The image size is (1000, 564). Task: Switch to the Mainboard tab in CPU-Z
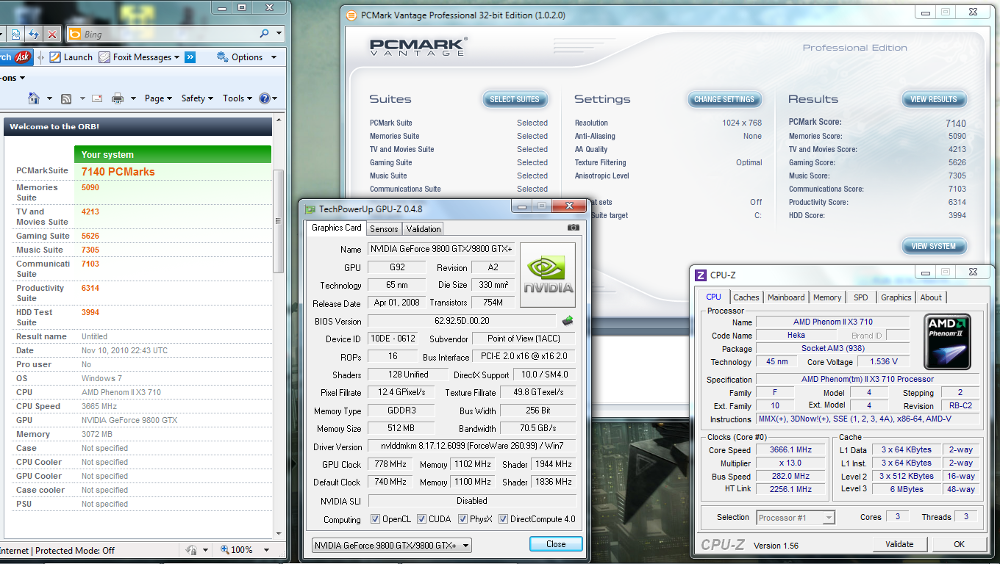point(786,297)
